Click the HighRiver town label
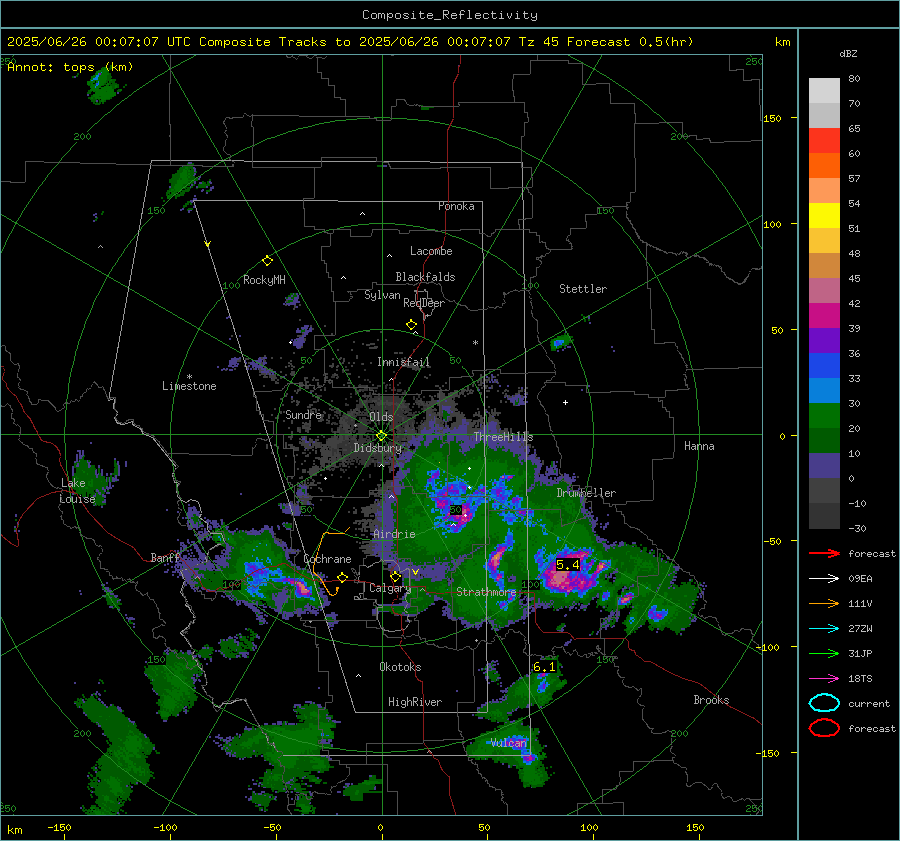This screenshot has height=841, width=900. 415,702
